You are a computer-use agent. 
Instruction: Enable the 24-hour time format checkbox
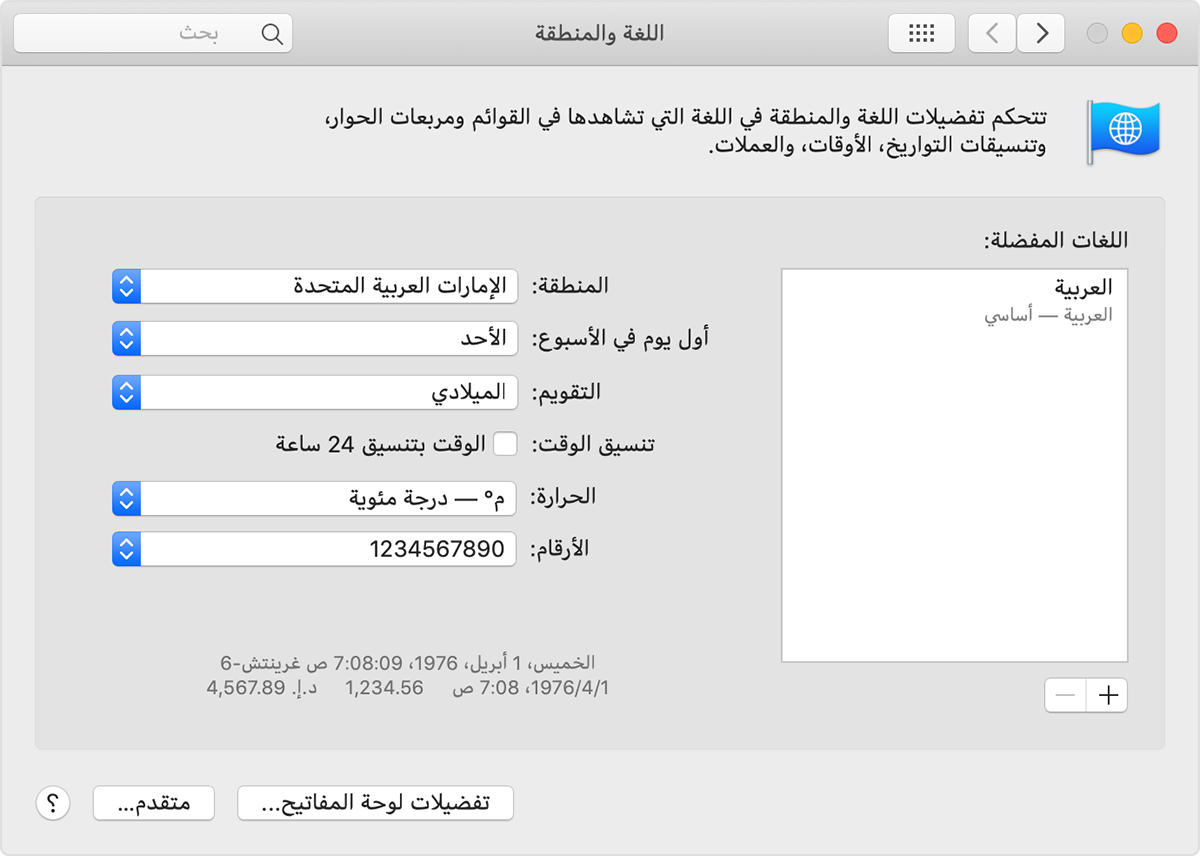[x=507, y=444]
